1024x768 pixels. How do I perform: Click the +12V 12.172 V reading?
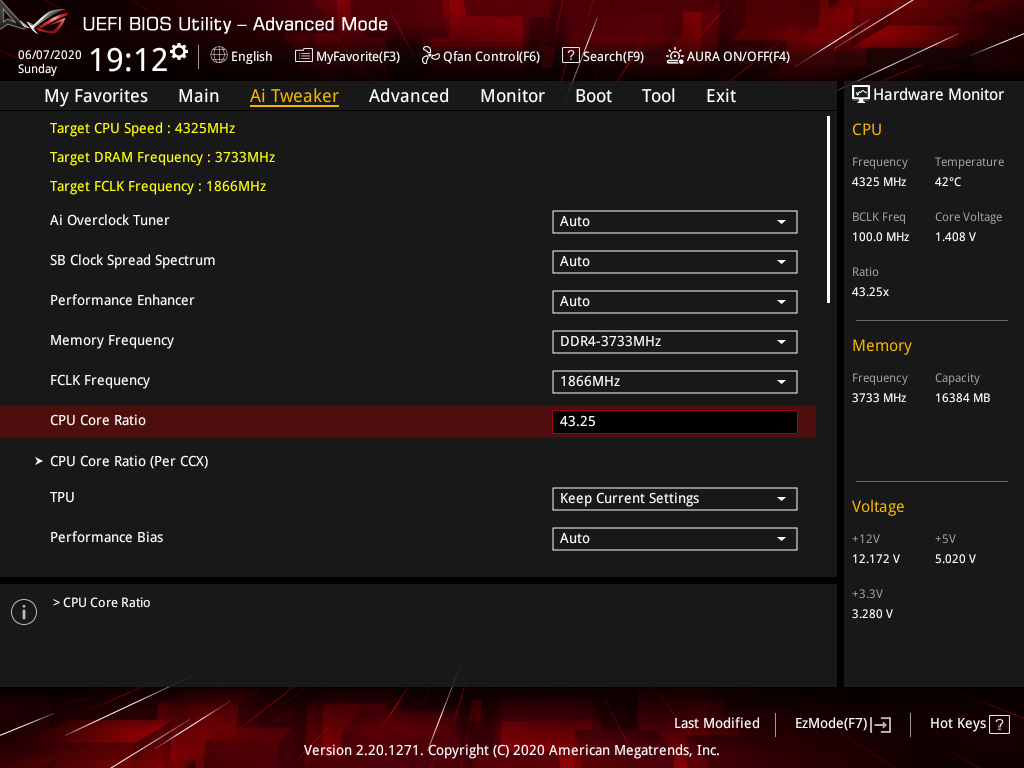pyautogui.click(x=876, y=559)
